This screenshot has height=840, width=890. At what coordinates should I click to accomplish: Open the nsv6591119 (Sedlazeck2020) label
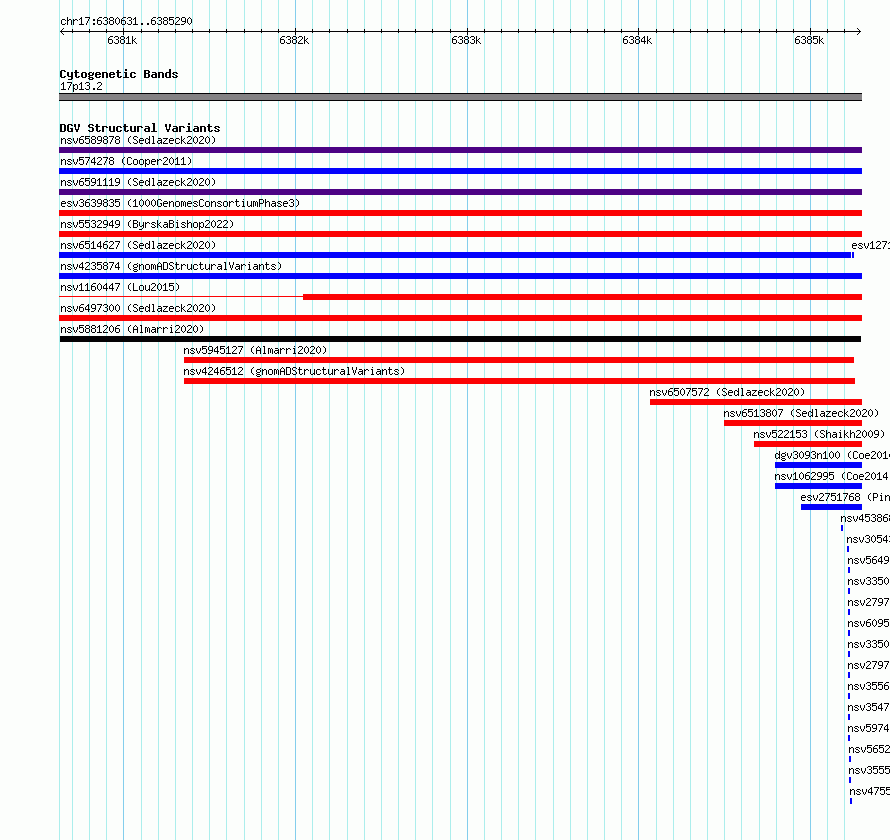pos(138,182)
